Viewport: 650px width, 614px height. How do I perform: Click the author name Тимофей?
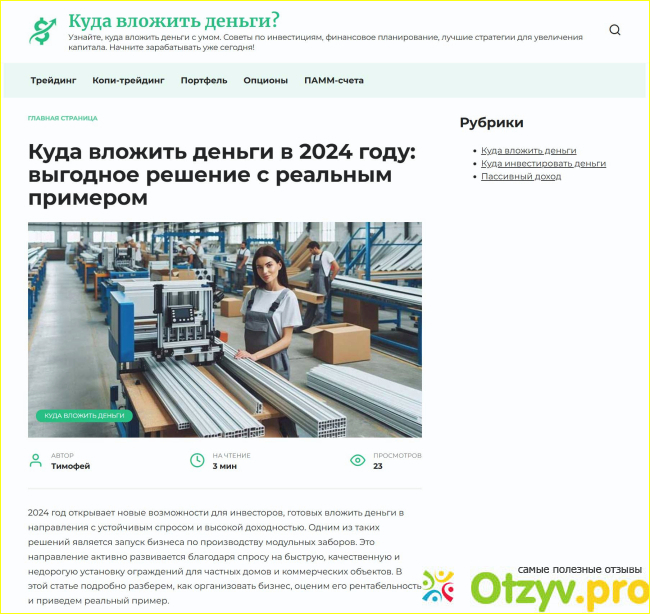70,466
